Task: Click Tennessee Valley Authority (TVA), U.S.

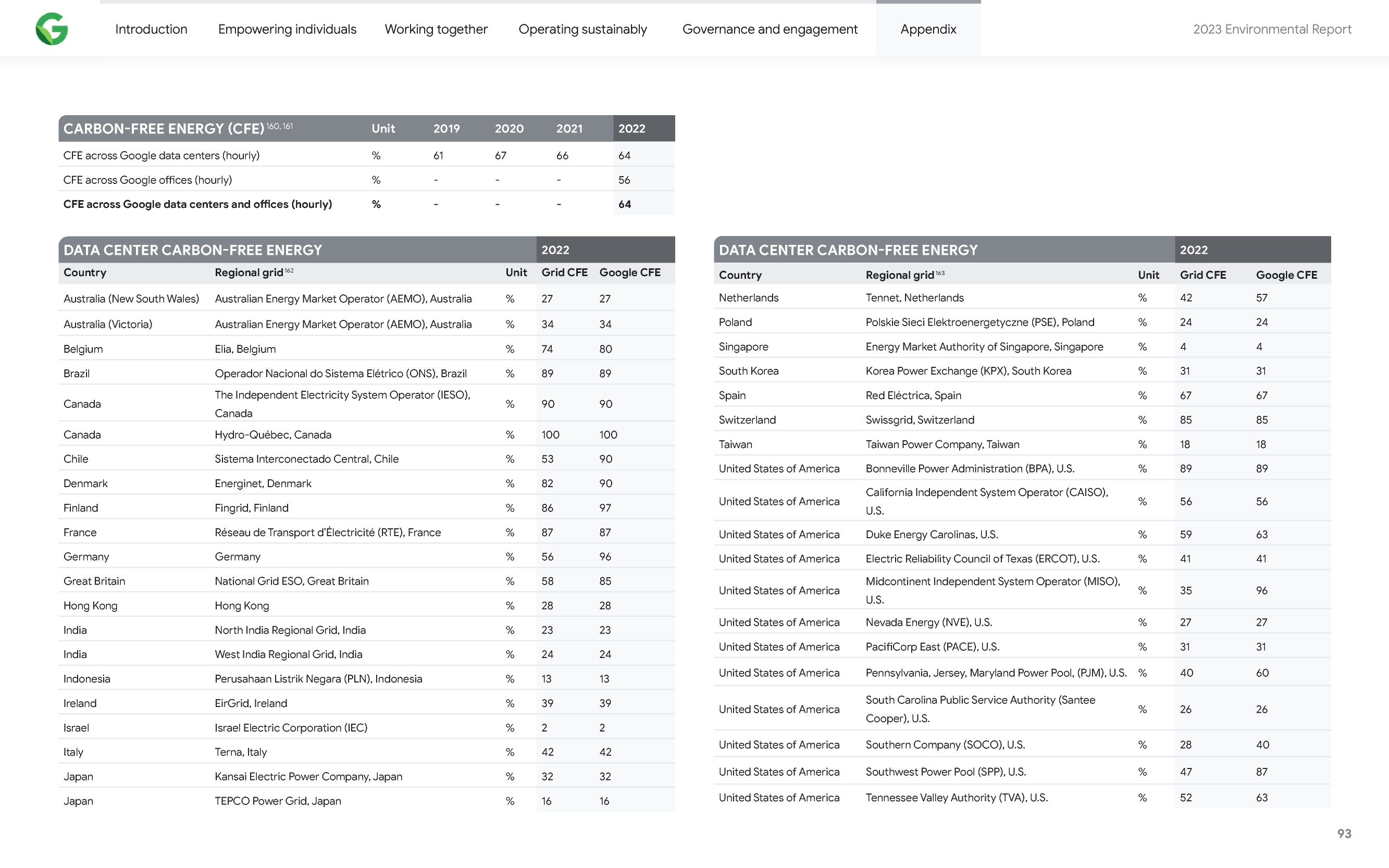Action: [x=956, y=798]
